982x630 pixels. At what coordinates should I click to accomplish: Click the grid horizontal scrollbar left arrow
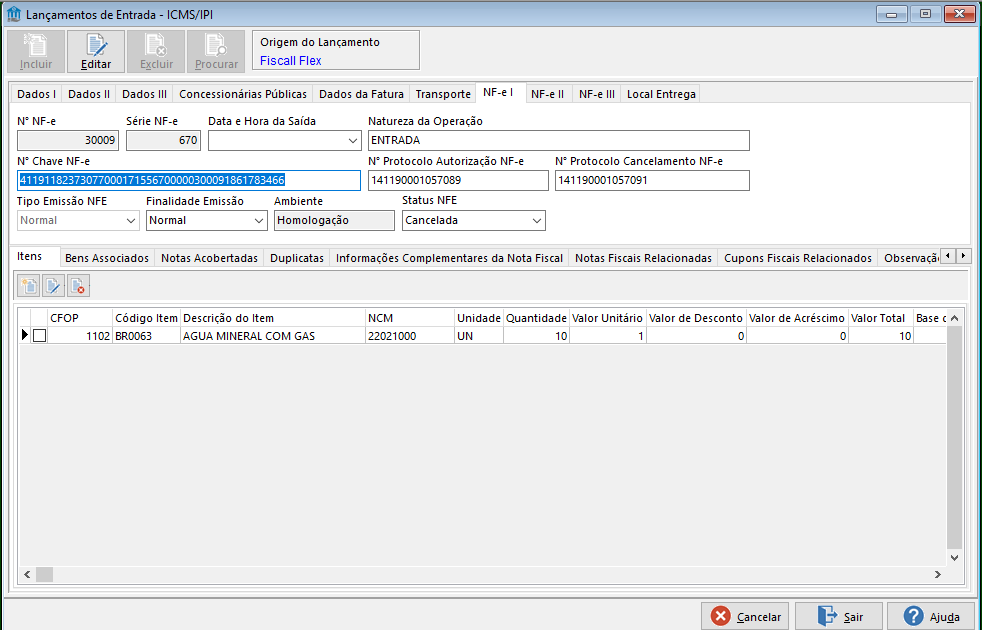[27, 574]
